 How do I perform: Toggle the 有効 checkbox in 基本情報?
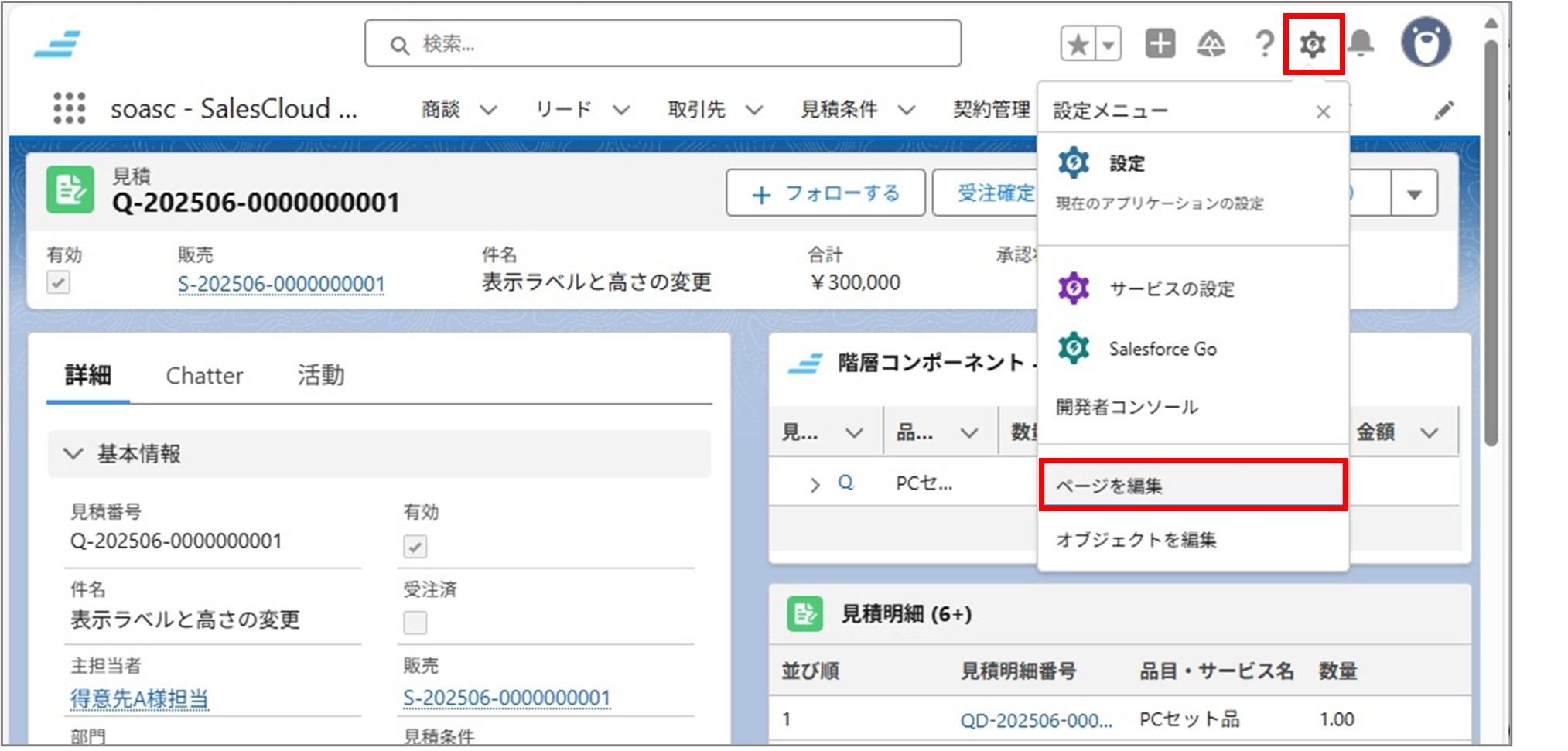click(415, 548)
